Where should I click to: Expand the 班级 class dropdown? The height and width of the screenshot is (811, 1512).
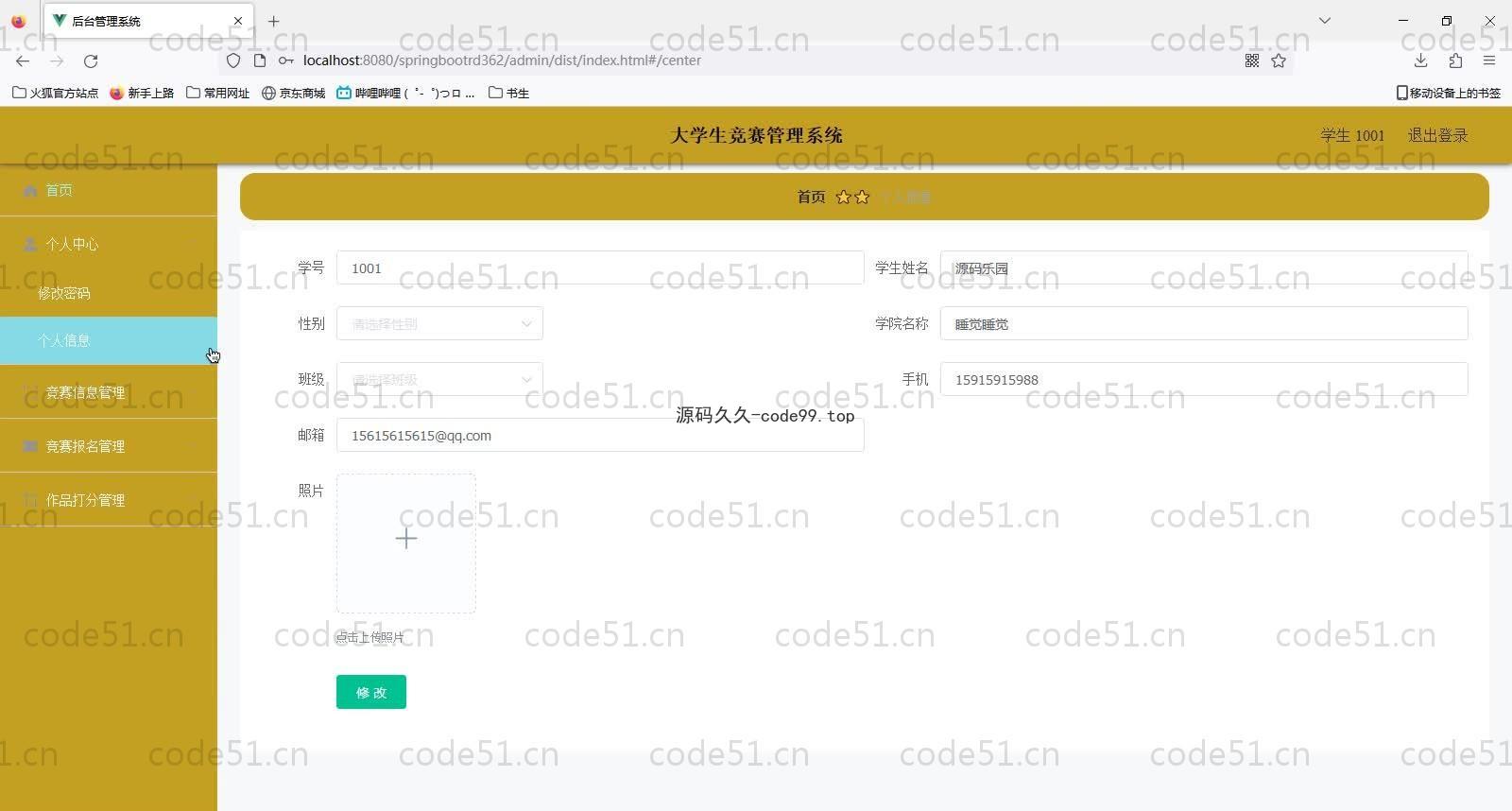[439, 379]
